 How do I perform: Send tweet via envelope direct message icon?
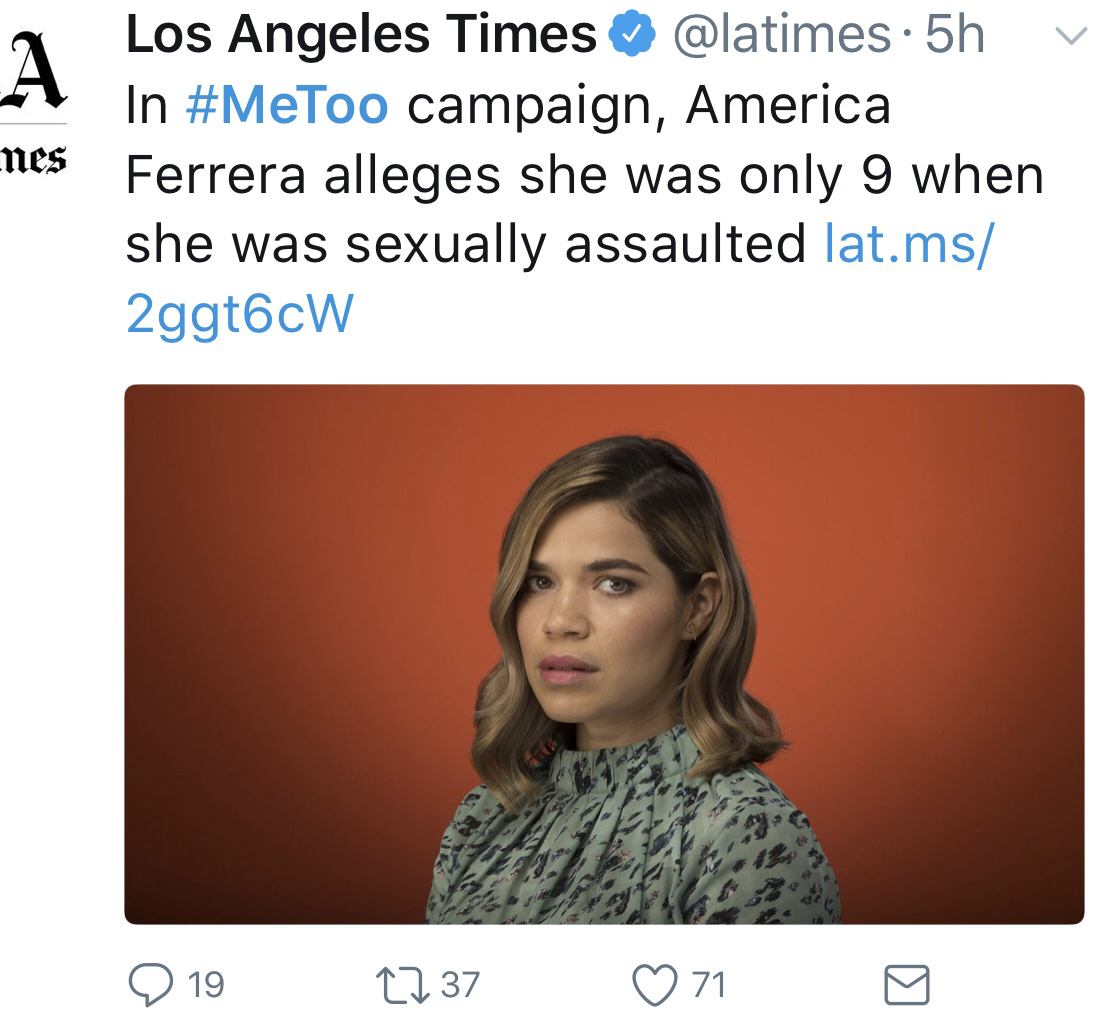906,984
